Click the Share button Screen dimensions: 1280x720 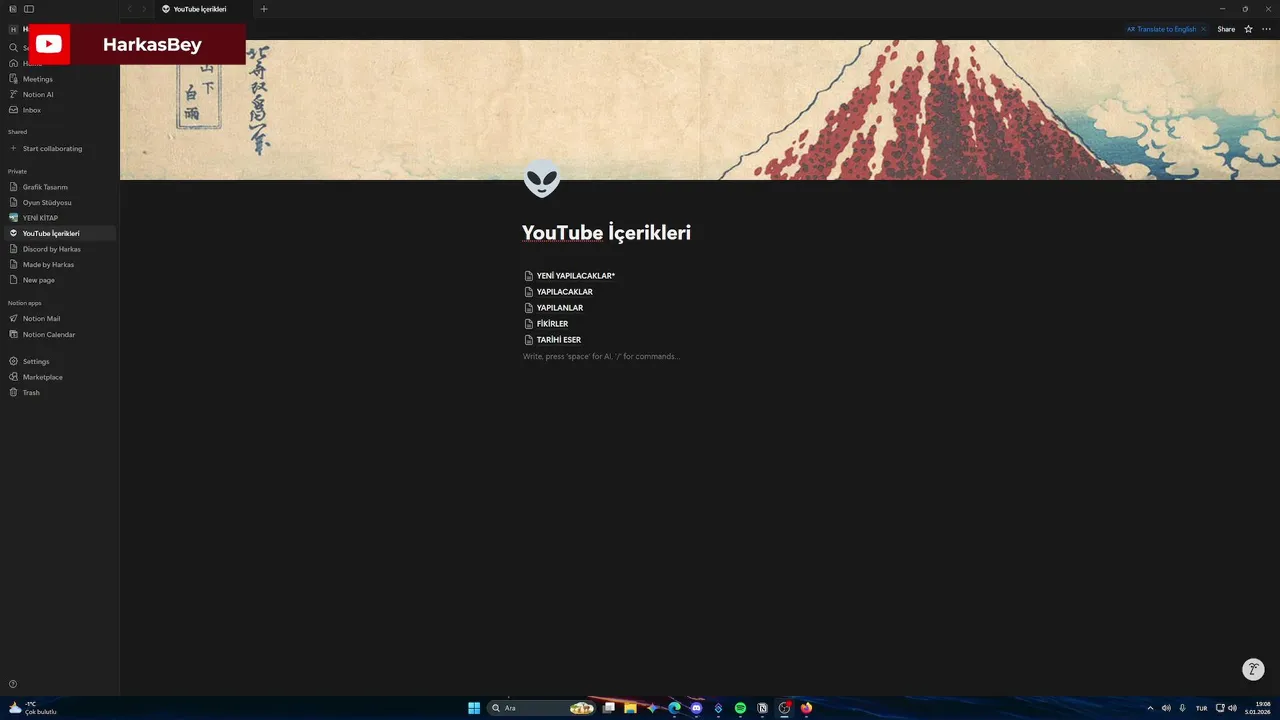point(1226,29)
